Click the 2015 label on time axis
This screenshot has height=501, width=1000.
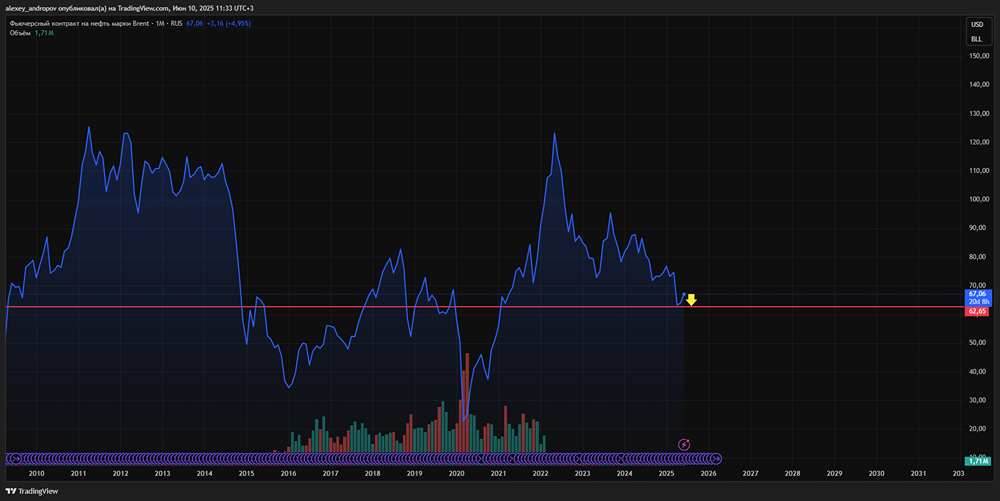[247, 474]
